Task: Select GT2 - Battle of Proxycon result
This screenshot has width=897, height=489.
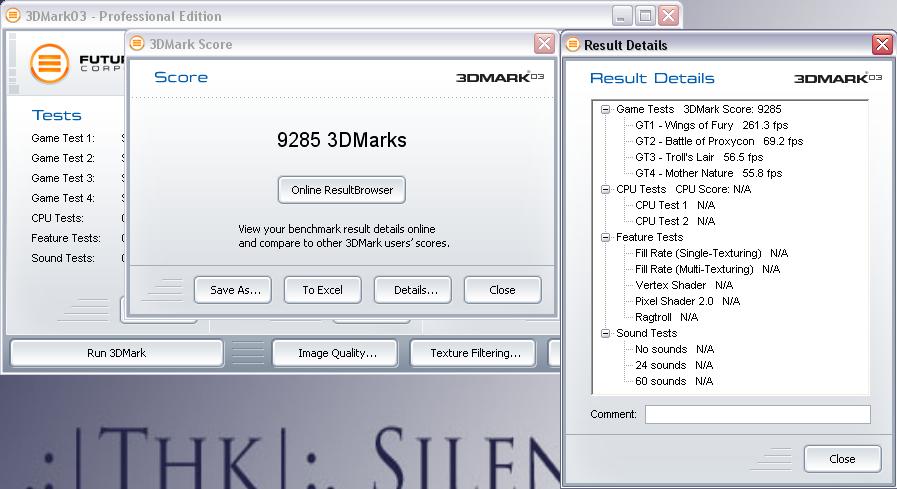Action: [719, 141]
